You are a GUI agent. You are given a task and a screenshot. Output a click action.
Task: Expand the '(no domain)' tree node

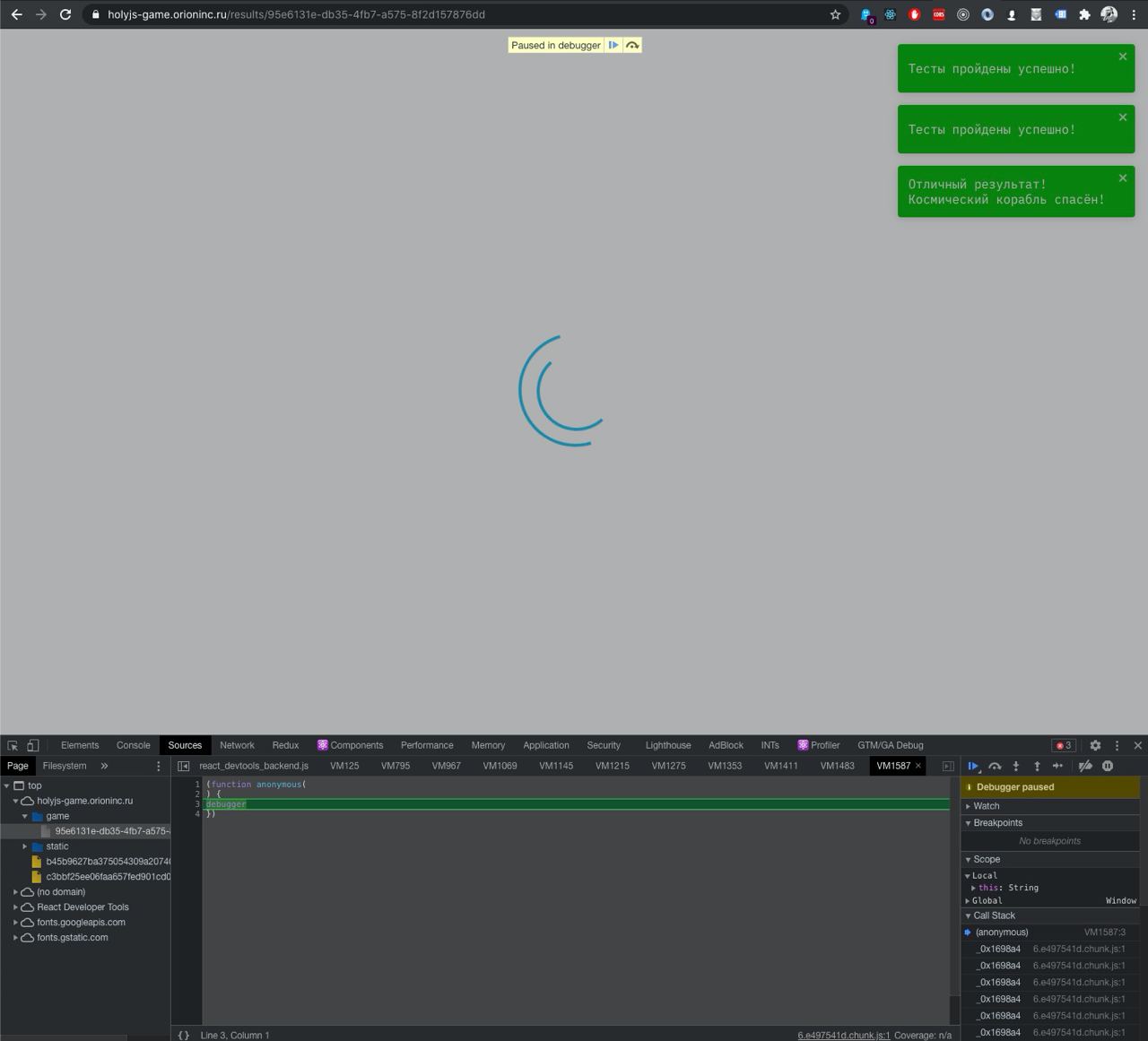click(16, 892)
